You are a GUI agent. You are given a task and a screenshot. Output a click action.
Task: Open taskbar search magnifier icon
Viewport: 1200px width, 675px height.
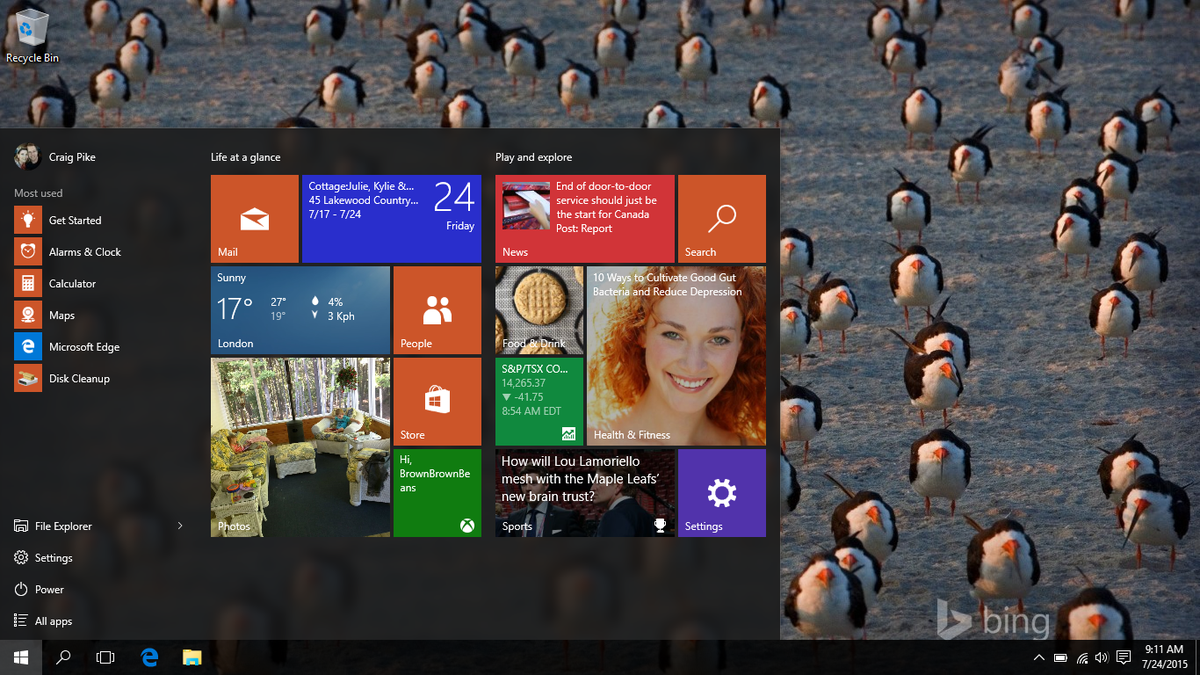pos(63,657)
